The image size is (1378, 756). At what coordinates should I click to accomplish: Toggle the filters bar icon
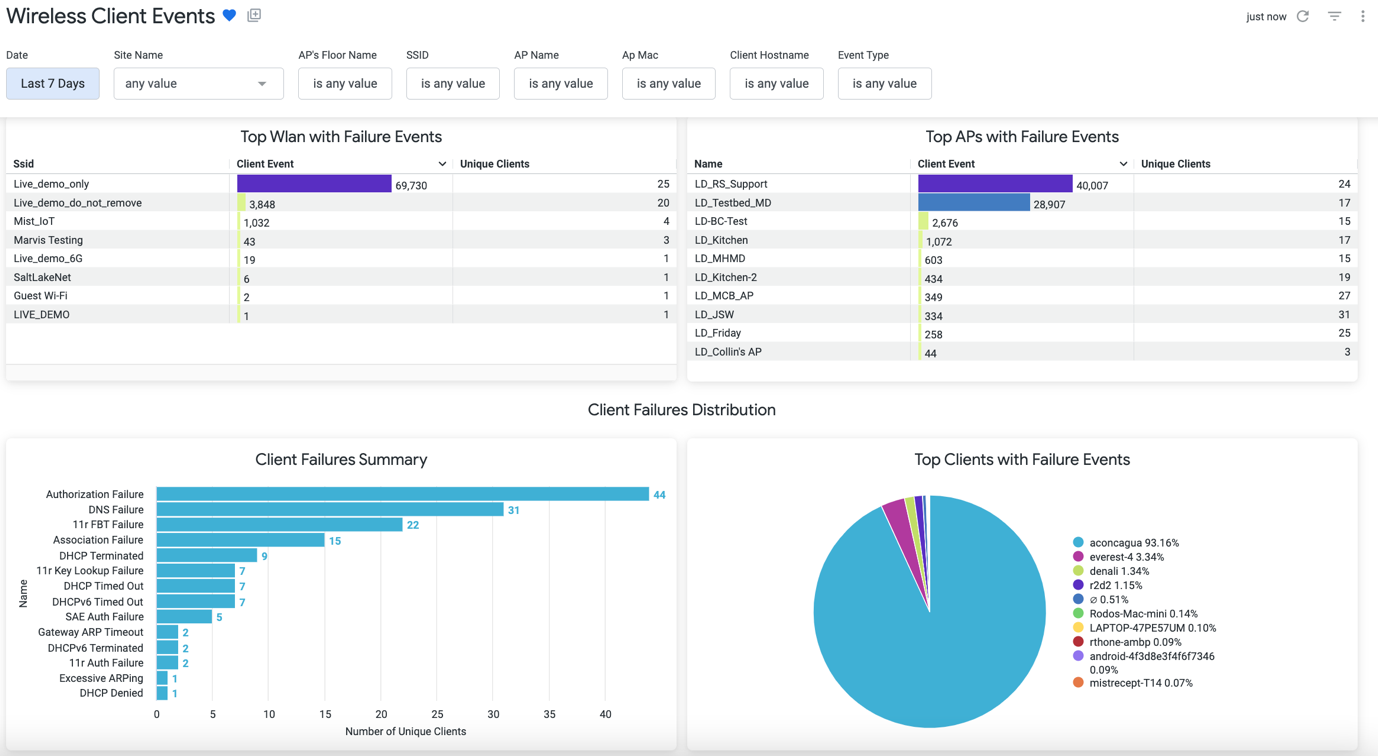(1334, 16)
